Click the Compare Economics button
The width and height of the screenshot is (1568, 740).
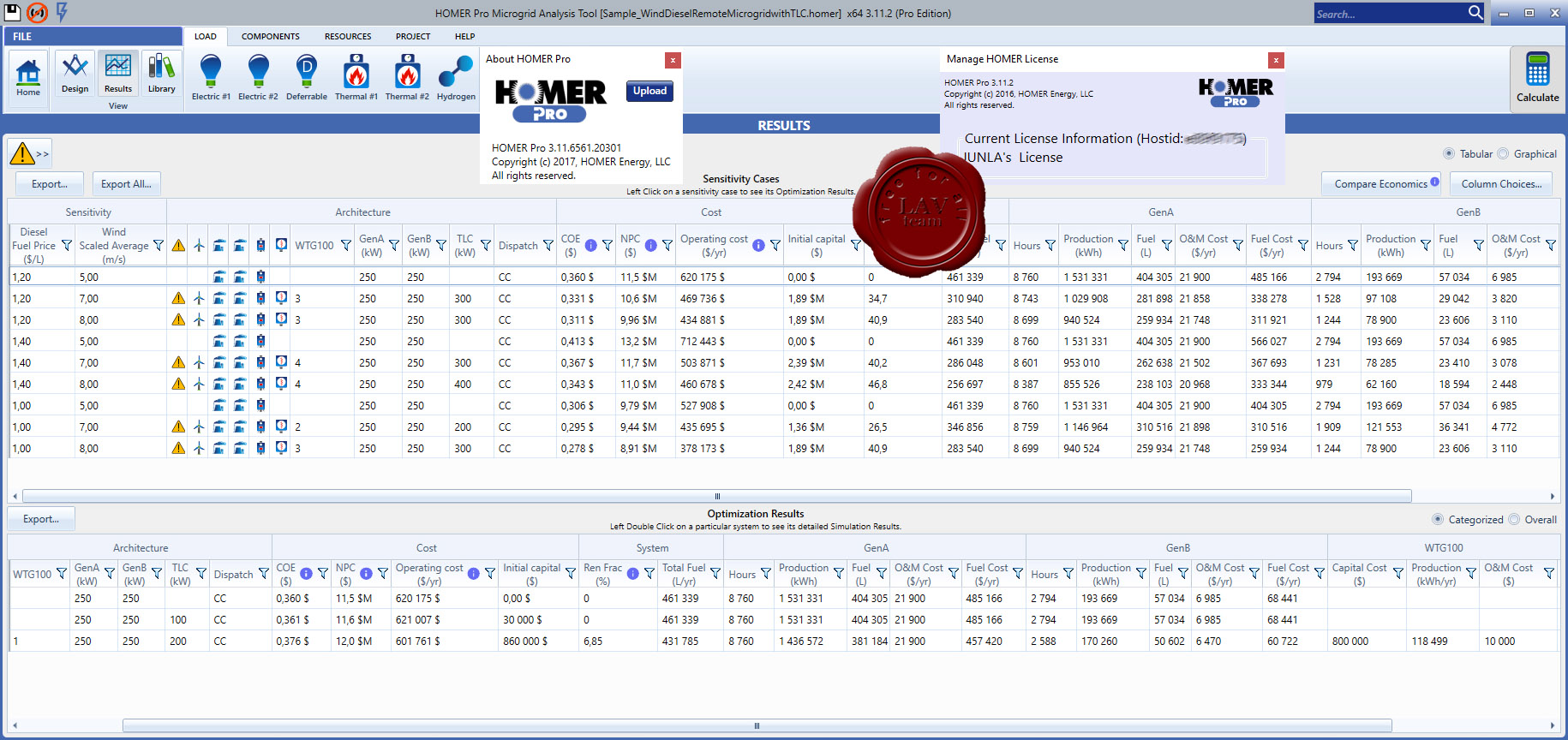[x=1381, y=184]
